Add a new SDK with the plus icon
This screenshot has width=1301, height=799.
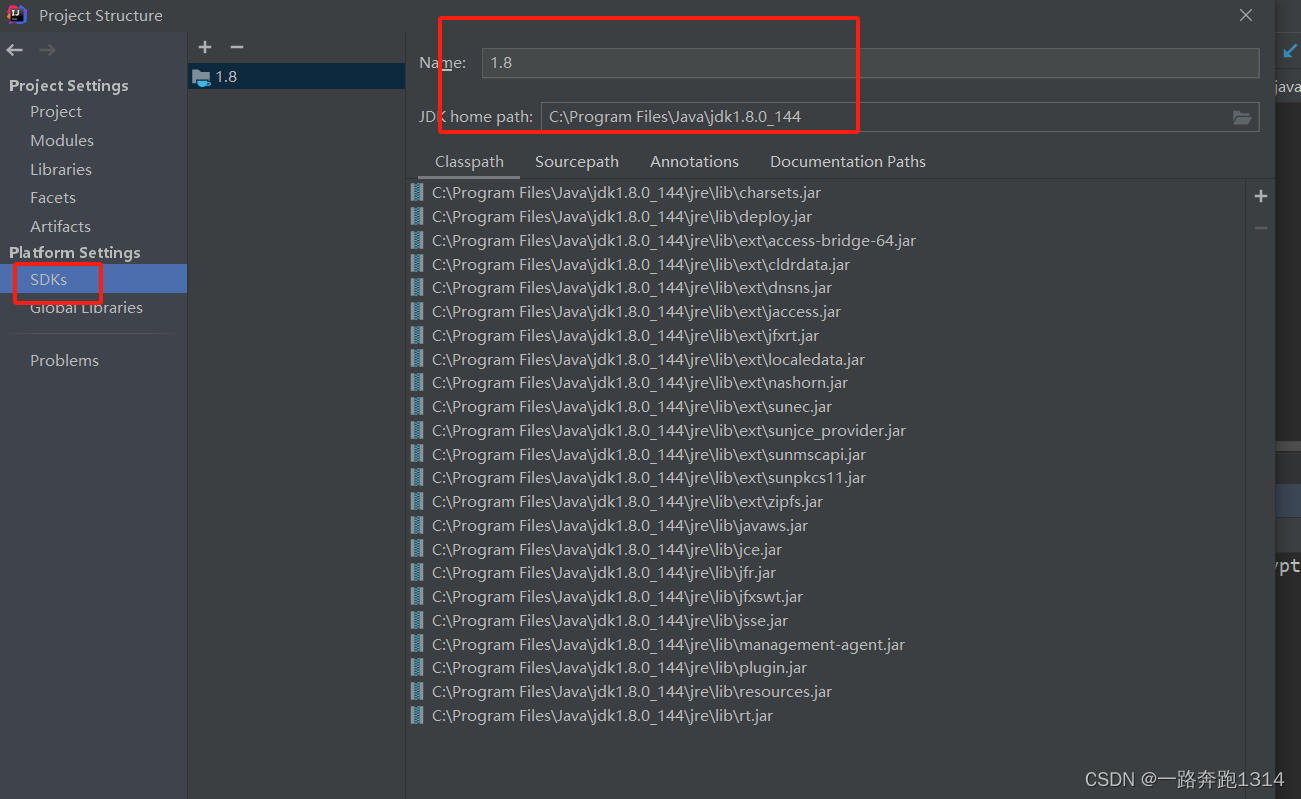[205, 47]
